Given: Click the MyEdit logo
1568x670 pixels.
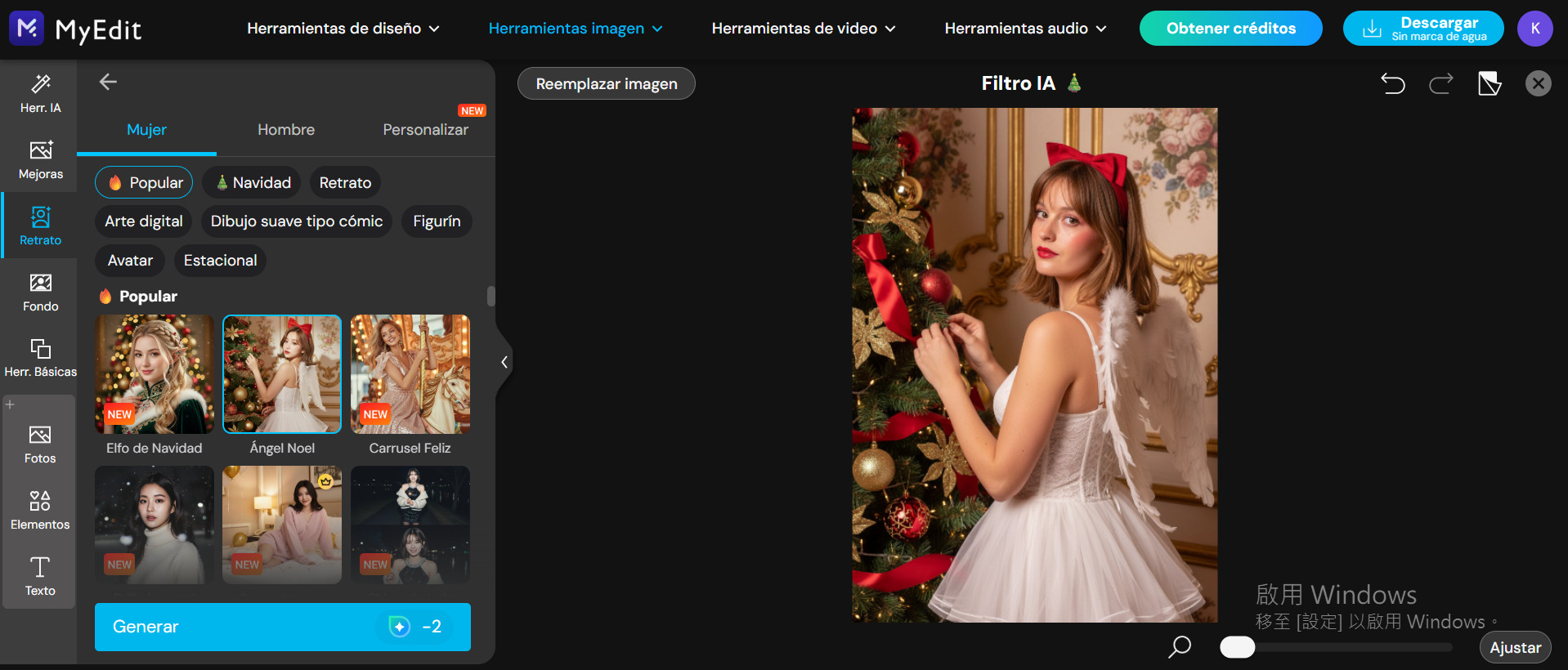Looking at the screenshot, I should [x=75, y=29].
